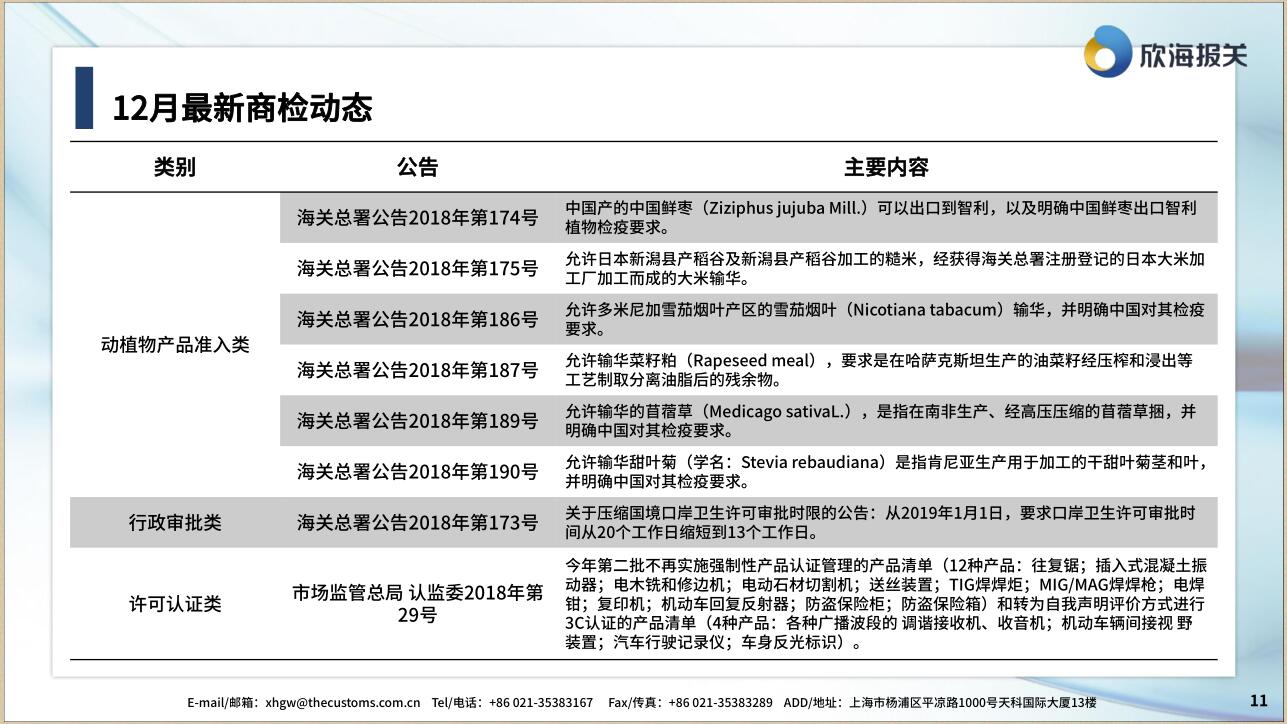Viewport: 1287px width, 724px height.
Task: Click the 公告 column header
Action: 417,167
